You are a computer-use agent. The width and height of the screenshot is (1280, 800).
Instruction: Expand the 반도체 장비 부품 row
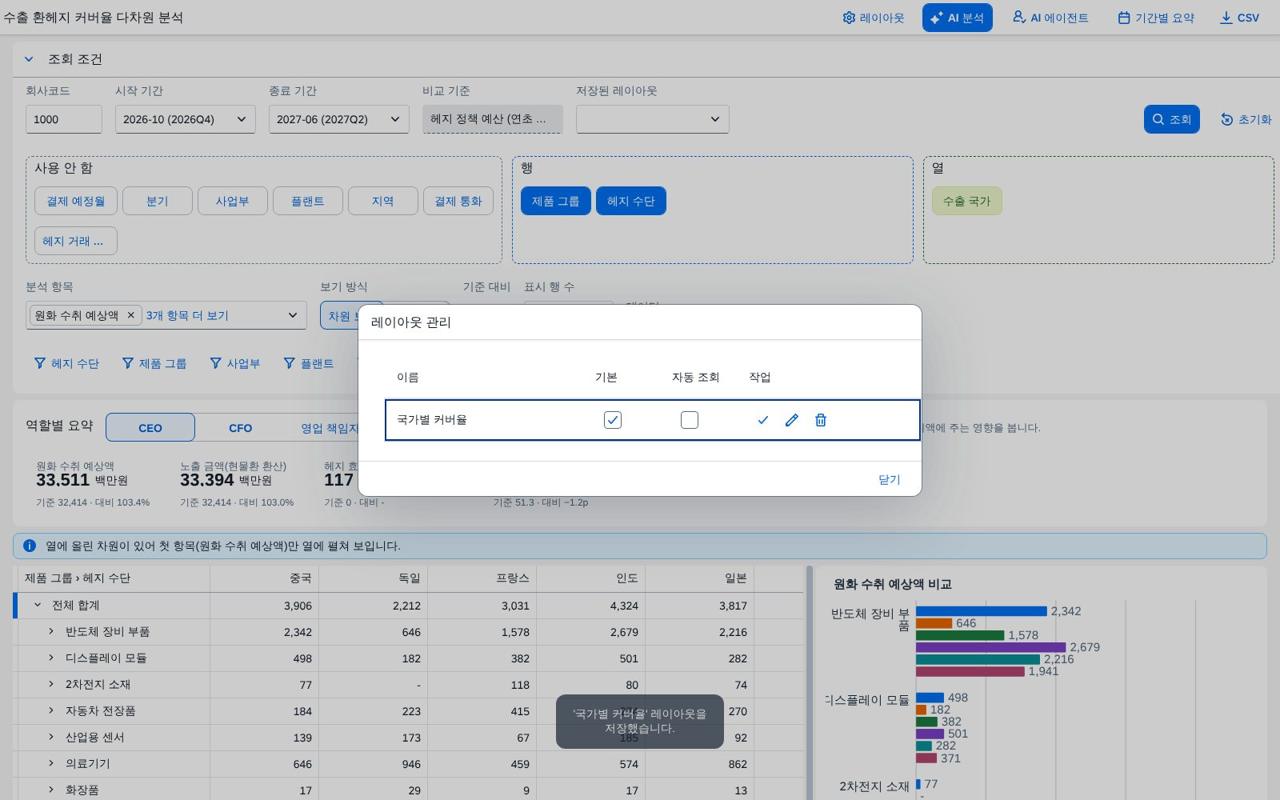point(51,632)
